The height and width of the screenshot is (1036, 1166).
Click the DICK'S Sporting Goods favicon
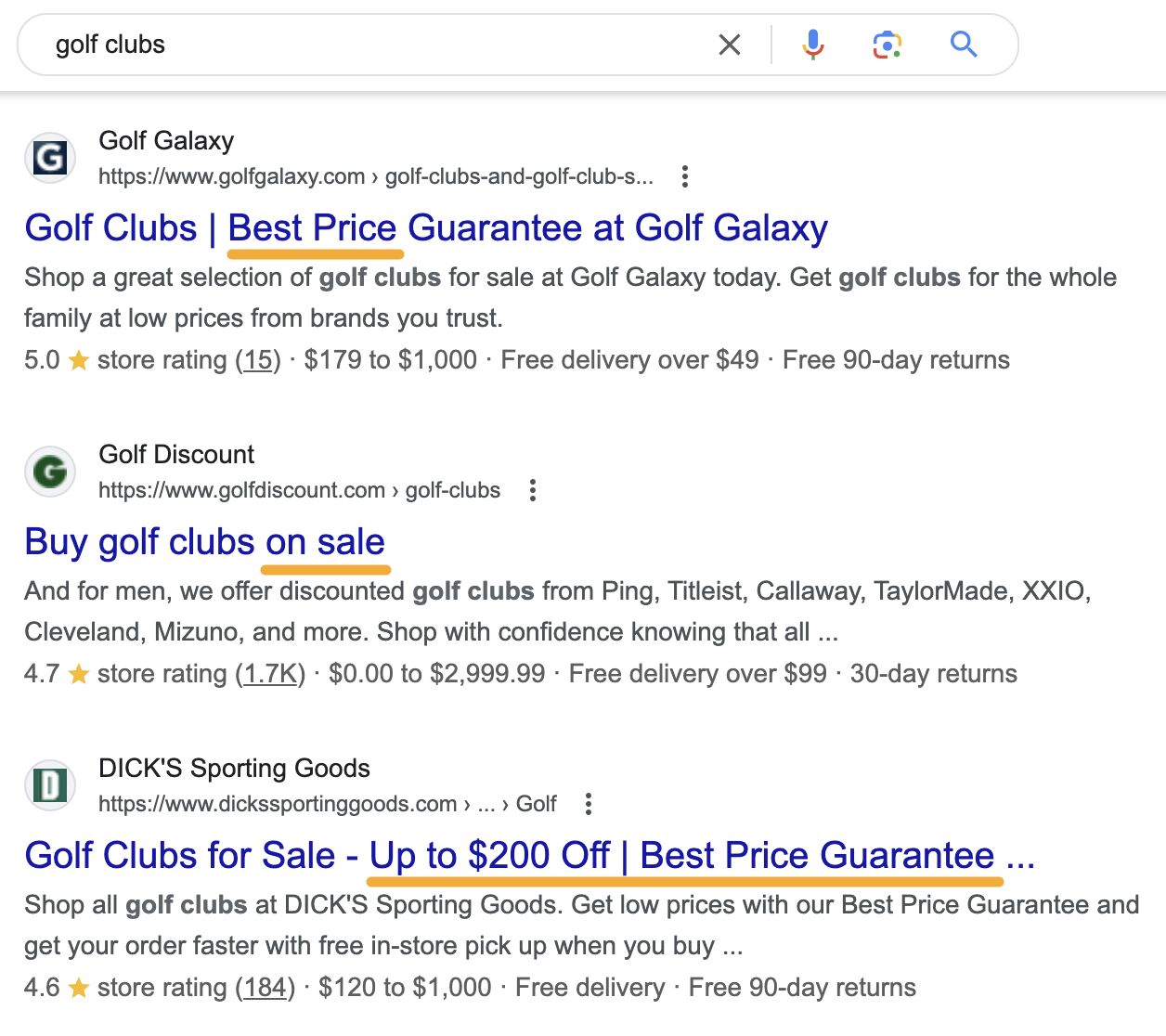coord(49,784)
